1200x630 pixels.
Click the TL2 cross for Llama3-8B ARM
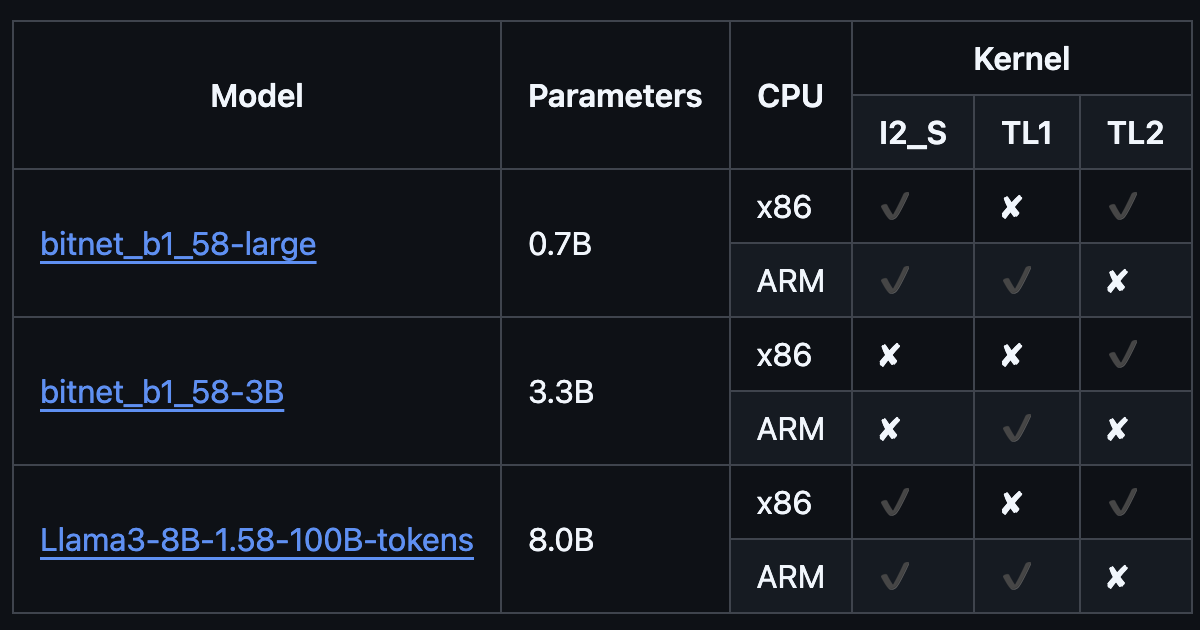1117,578
